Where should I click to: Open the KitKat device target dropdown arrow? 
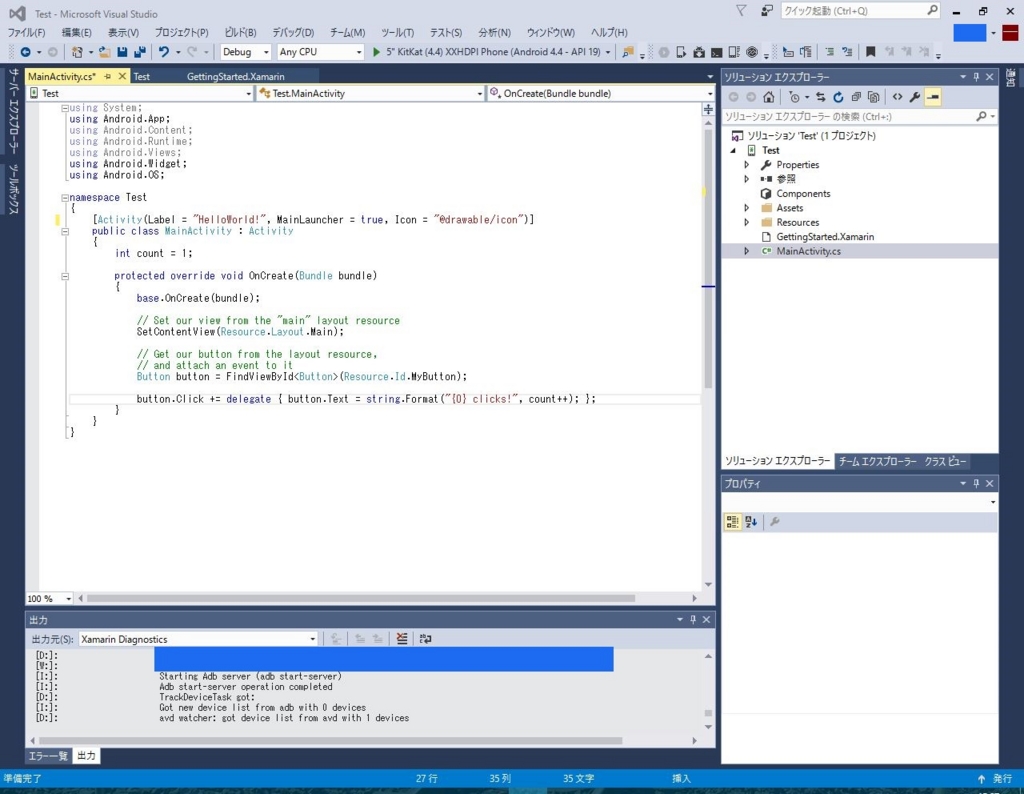coord(608,52)
